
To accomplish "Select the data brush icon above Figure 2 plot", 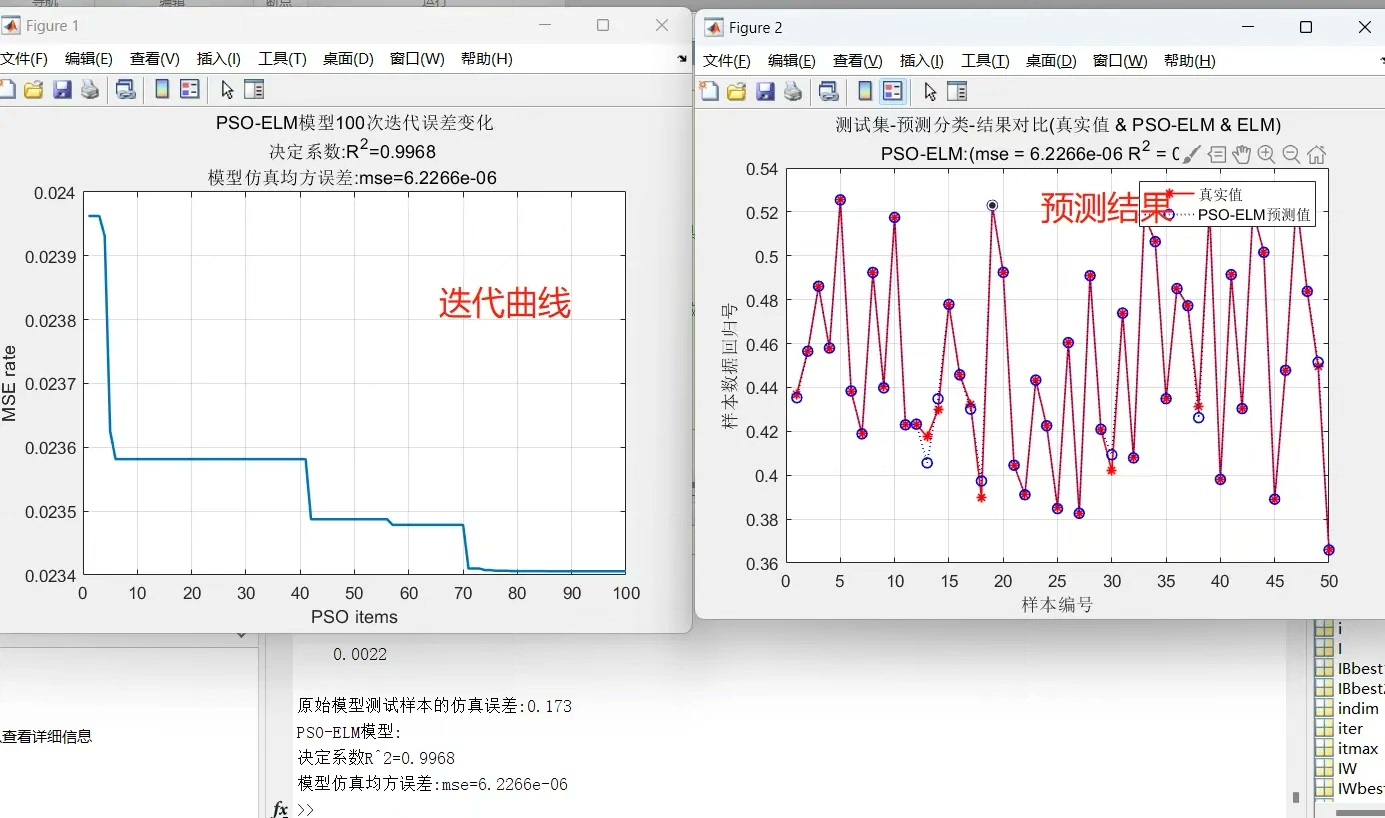I will [x=1192, y=154].
